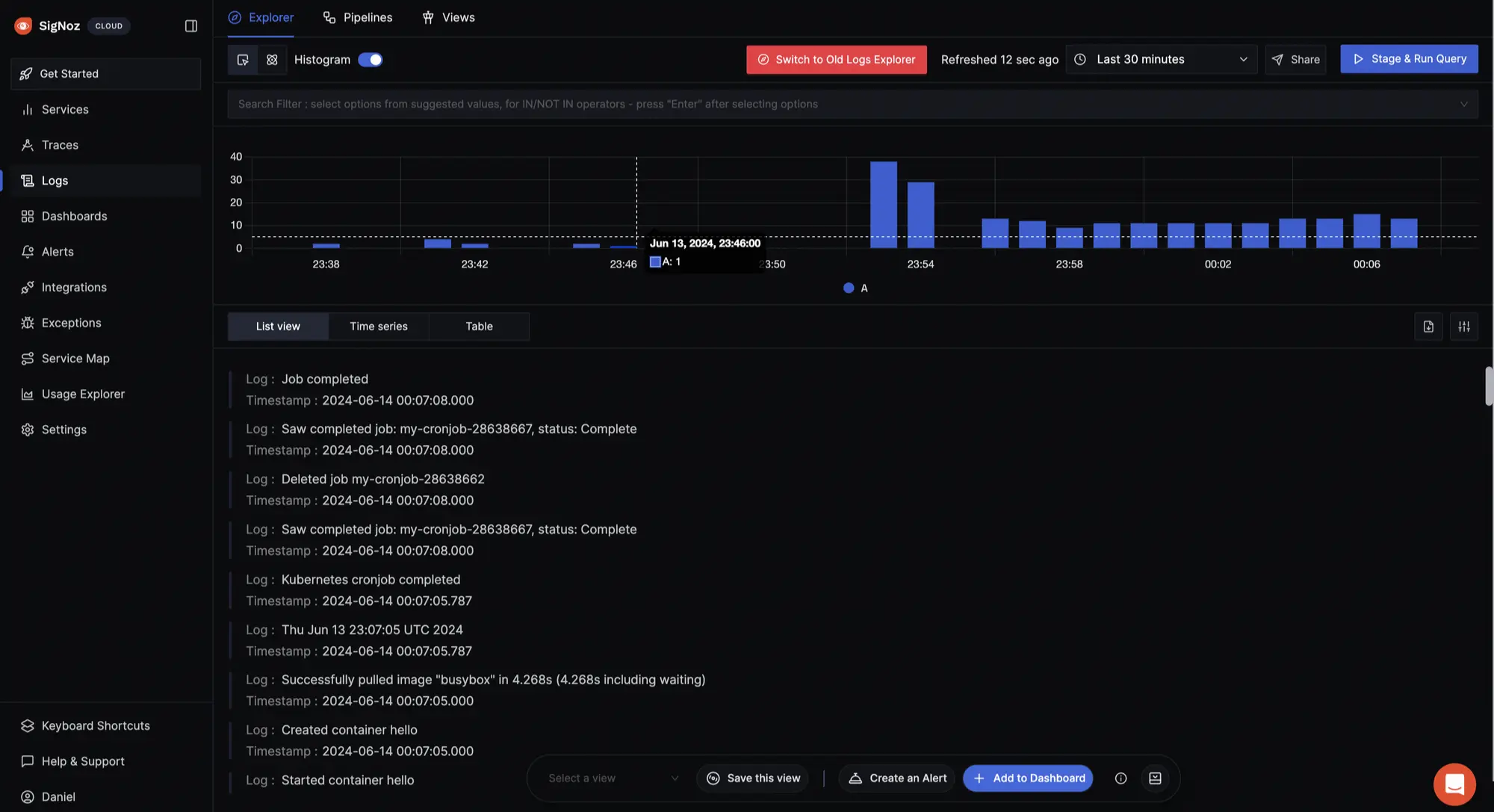Click the Share button
The image size is (1494, 812).
click(1295, 60)
